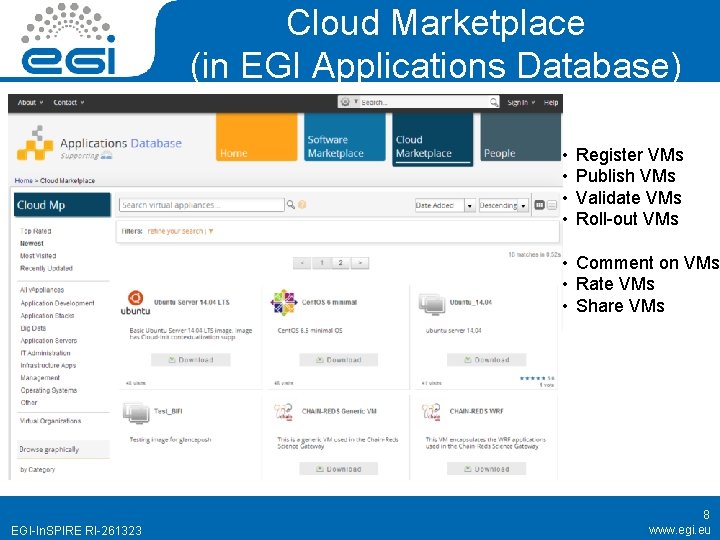Switch to grid view icon
The image size is (720, 540).
(540, 205)
